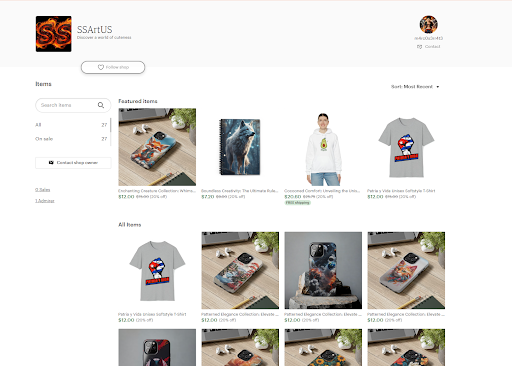Click the Contact link under the owner avatar

(x=429, y=47)
